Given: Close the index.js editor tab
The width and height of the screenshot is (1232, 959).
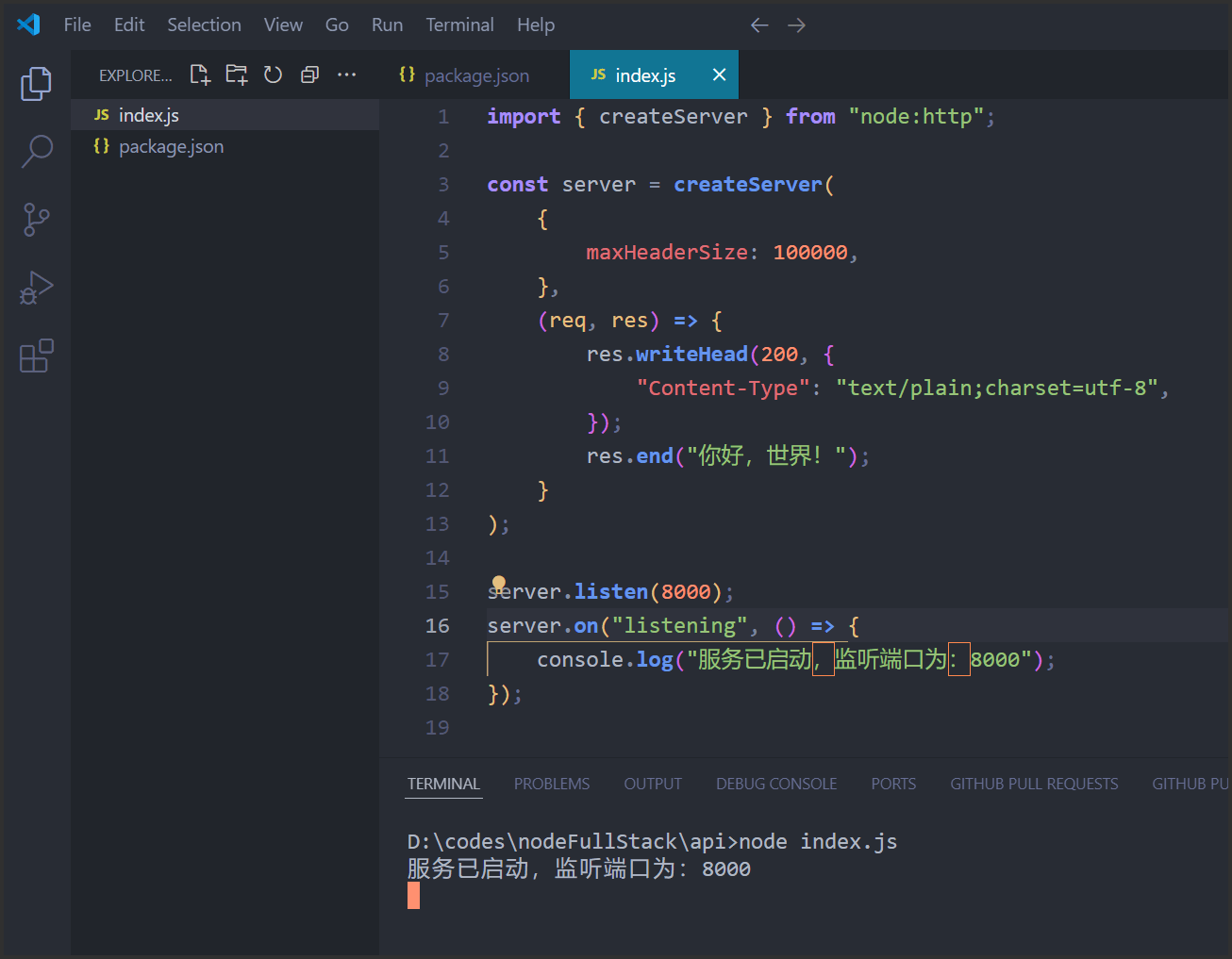Looking at the screenshot, I should (x=719, y=74).
